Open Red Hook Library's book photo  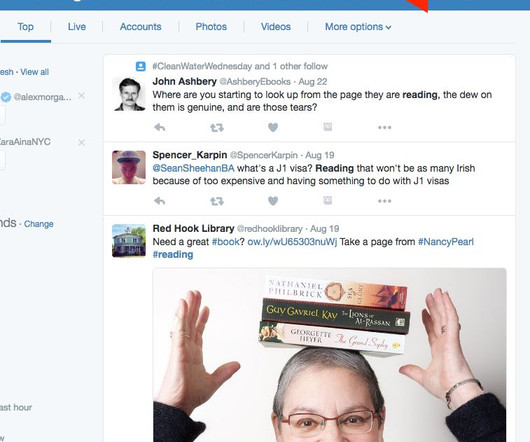pos(330,355)
